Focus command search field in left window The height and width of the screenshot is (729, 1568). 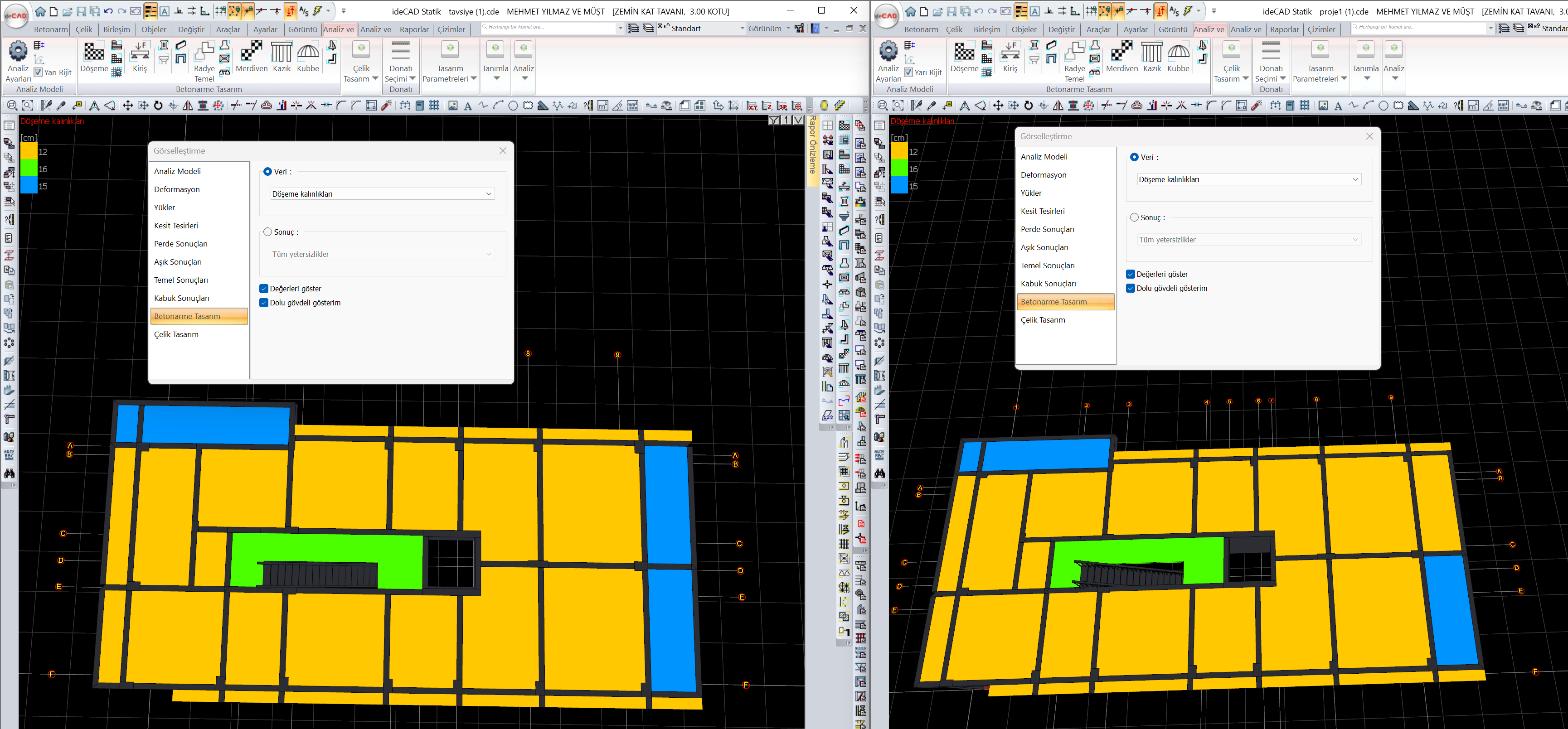pyautogui.click(x=548, y=28)
